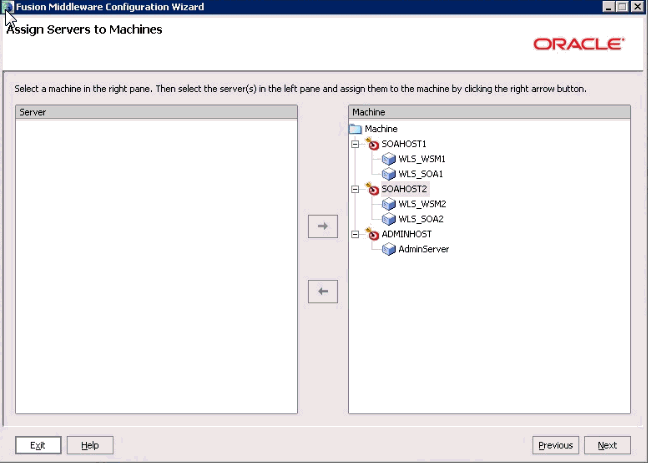Proceed with the Next button
This screenshot has width=648, height=463.
point(607,445)
